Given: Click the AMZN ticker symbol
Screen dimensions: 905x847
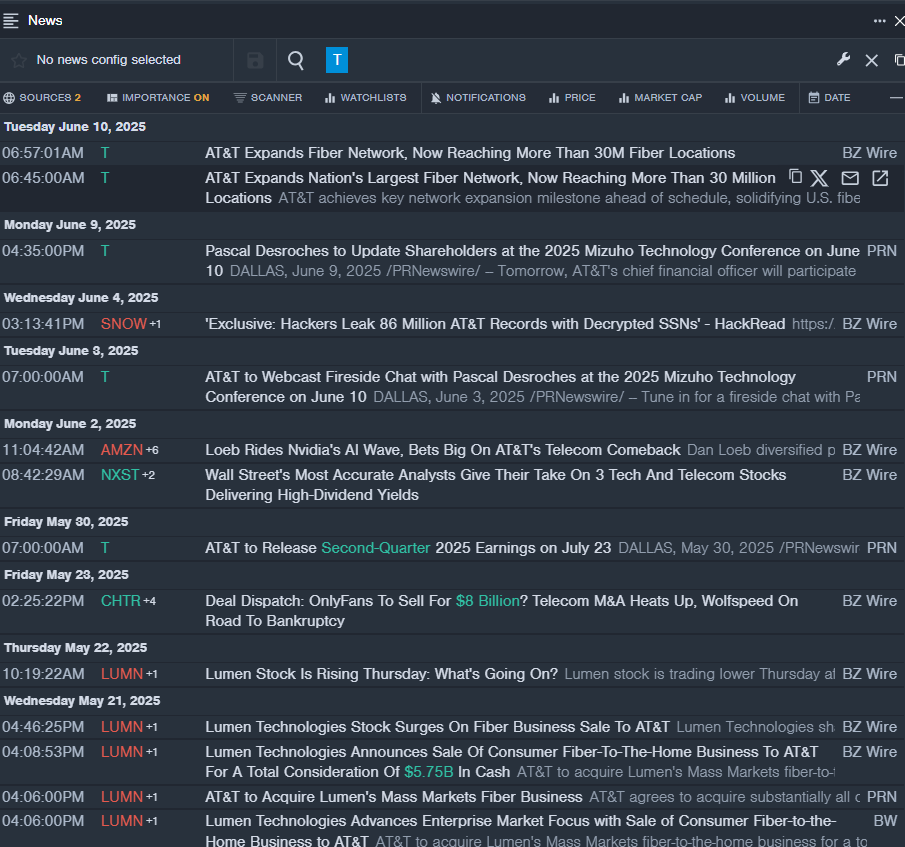Looking at the screenshot, I should [122, 449].
